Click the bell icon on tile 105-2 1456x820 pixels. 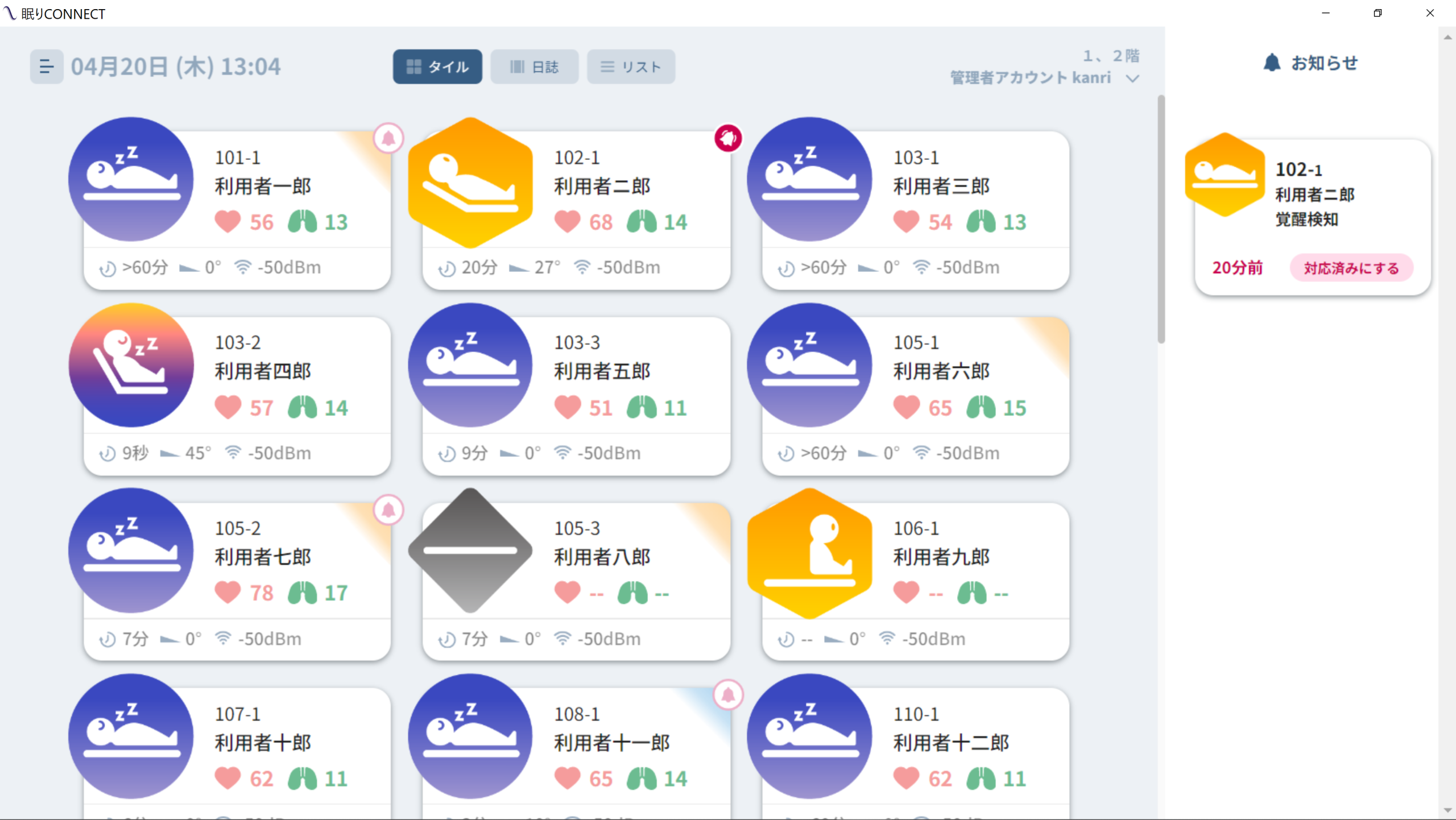click(388, 510)
